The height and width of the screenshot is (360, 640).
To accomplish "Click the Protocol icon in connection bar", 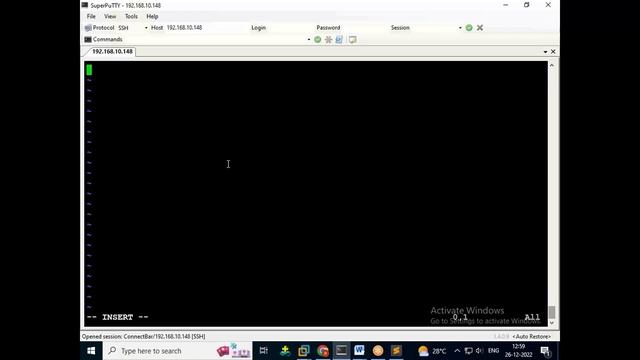I will coord(88,28).
